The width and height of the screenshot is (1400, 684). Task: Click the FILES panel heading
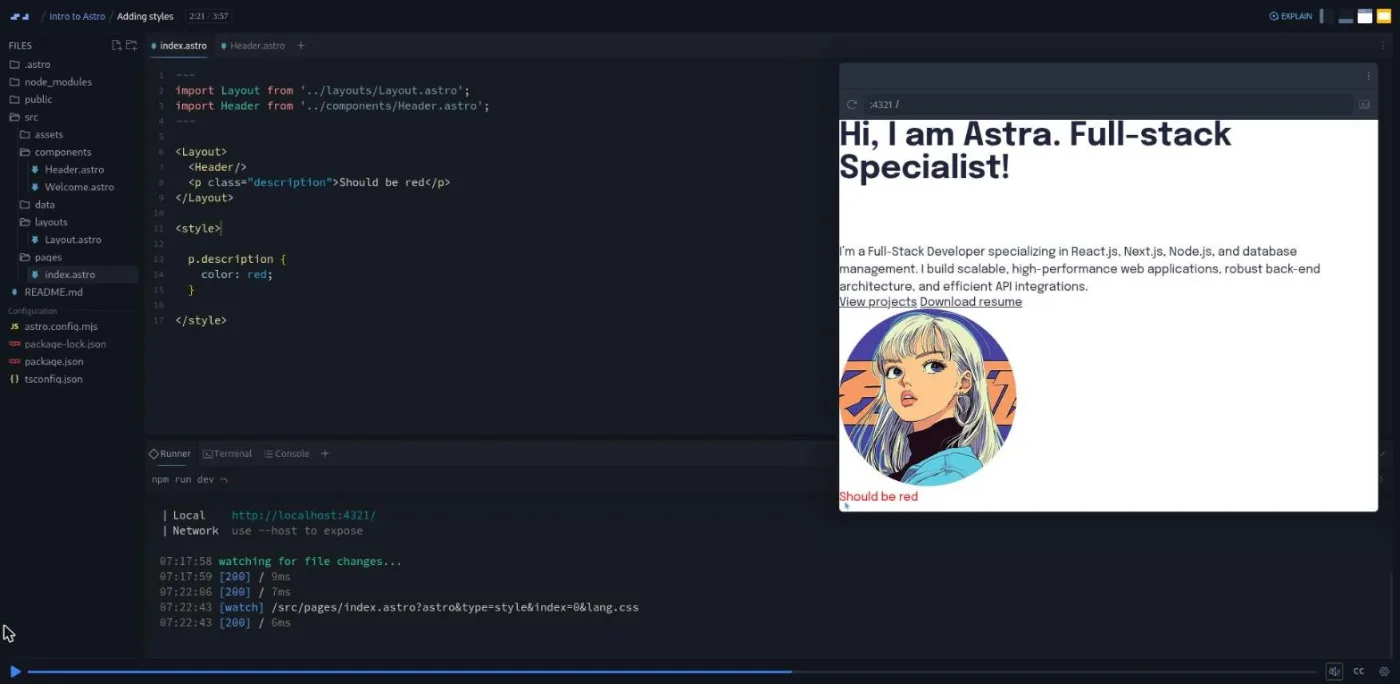coord(20,45)
